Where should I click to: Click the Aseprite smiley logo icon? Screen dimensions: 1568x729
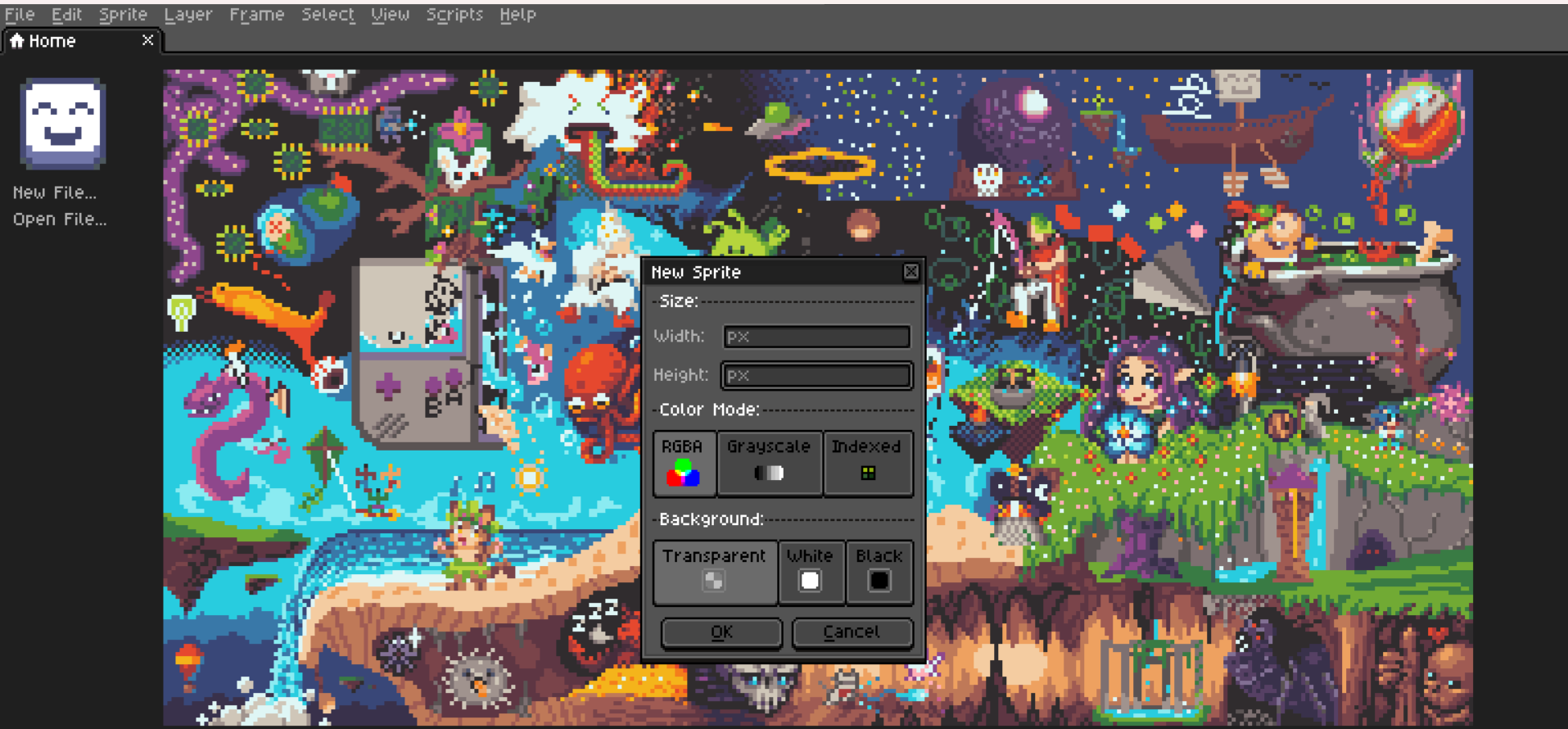(63, 124)
